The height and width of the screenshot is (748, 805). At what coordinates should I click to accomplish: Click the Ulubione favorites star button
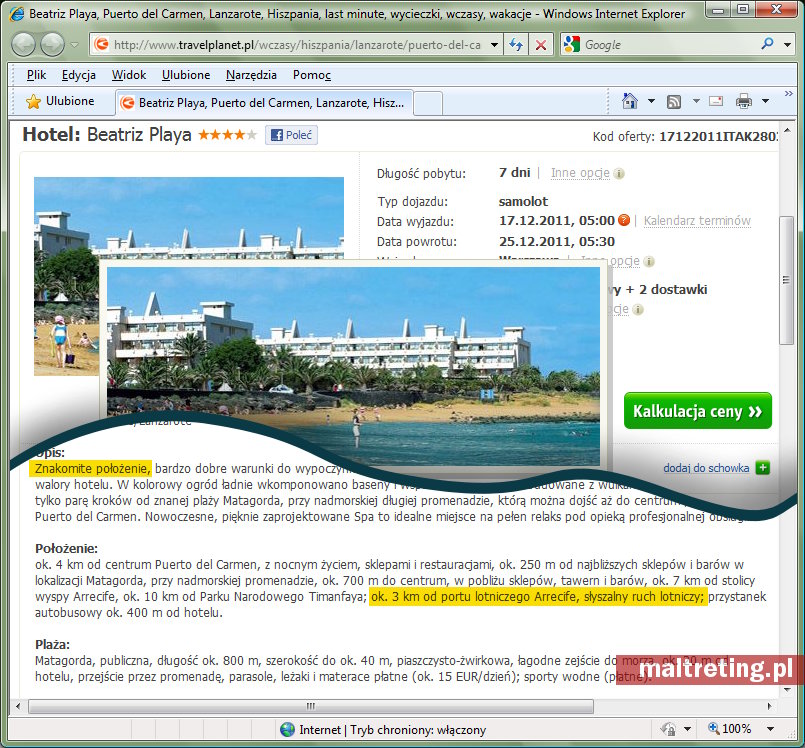tap(60, 101)
